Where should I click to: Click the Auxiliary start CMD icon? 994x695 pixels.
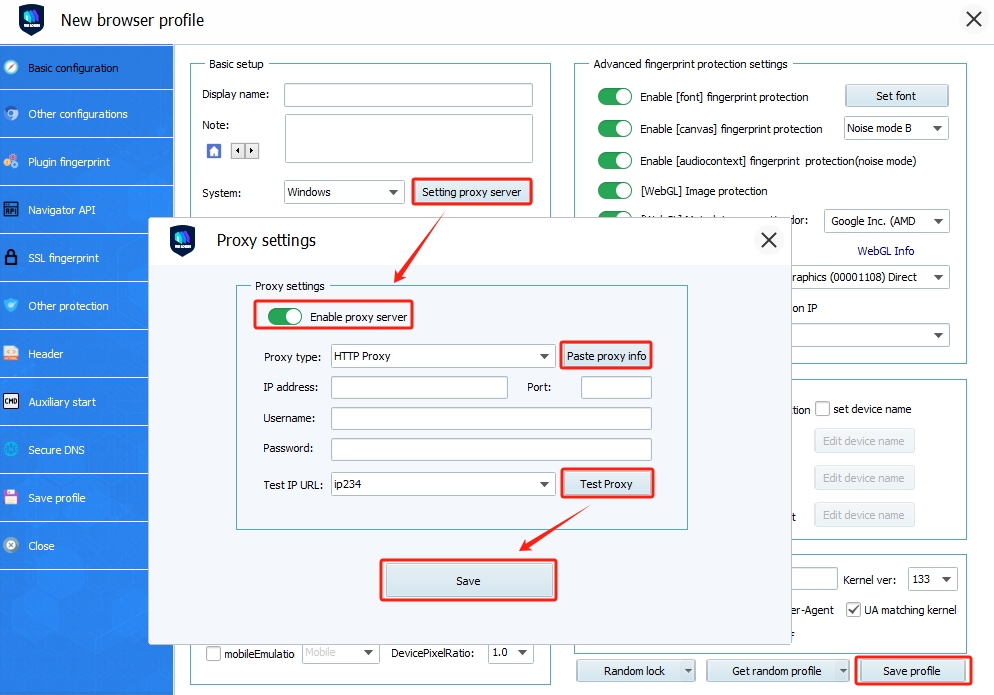[x=11, y=402]
